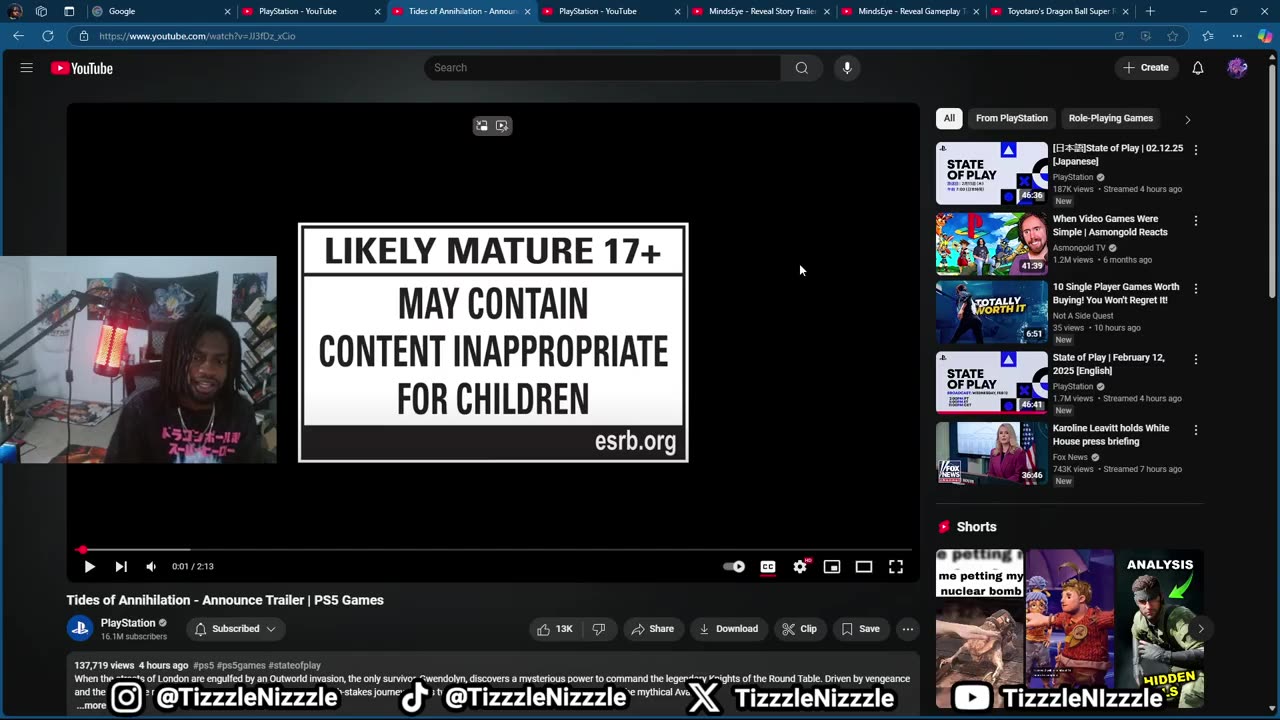The width and height of the screenshot is (1280, 720).
Task: Open browser settings and more menu
Action: (1237, 36)
